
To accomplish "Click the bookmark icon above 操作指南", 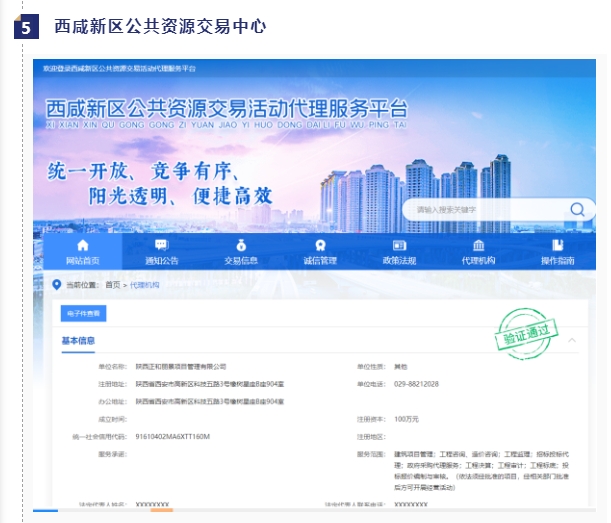I will pyautogui.click(x=558, y=245).
